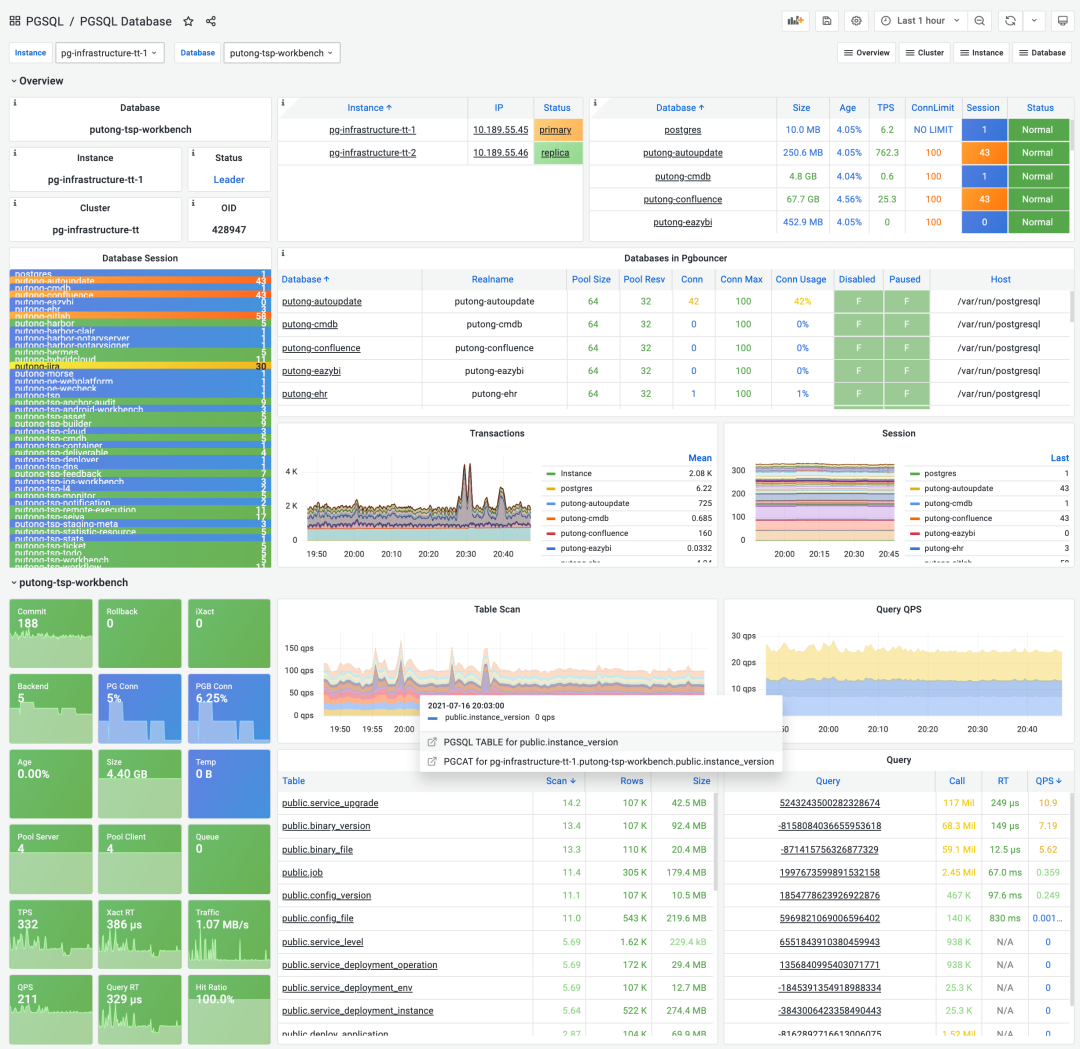Viewport: 1080px width, 1049px height.
Task: Open the Database putong-tsp-workbench dropdown
Action: tap(282, 53)
